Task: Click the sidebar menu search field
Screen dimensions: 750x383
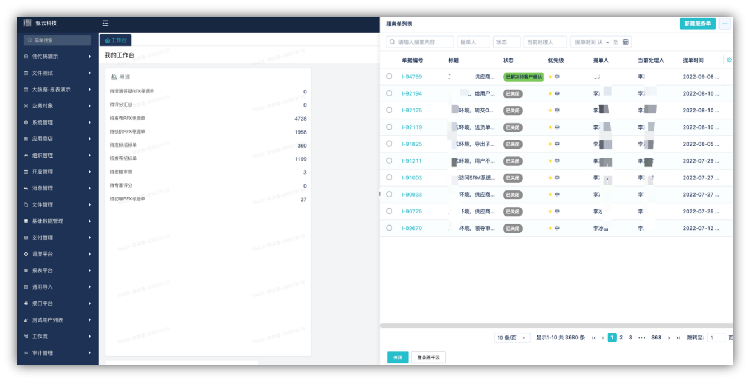Action: pos(57,40)
